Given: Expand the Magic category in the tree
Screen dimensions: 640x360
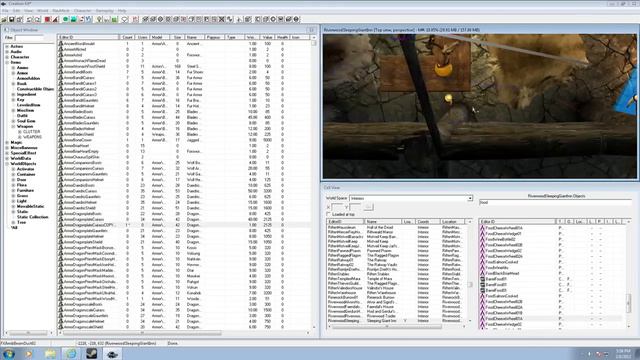Looking at the screenshot, I should click(x=7, y=142).
